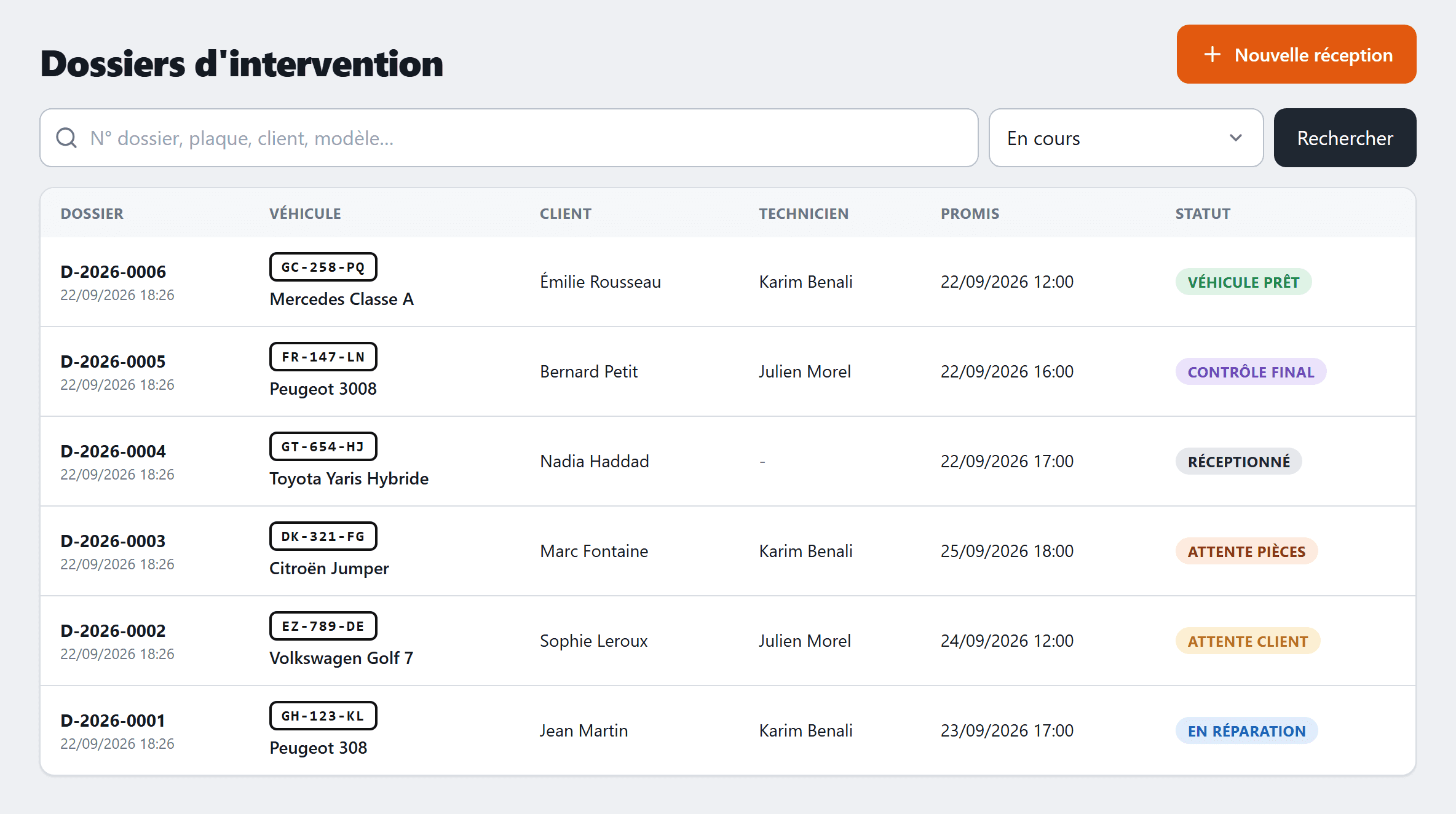Select license plate GT-654-HJ
The image size is (1456, 814).
coord(323,446)
